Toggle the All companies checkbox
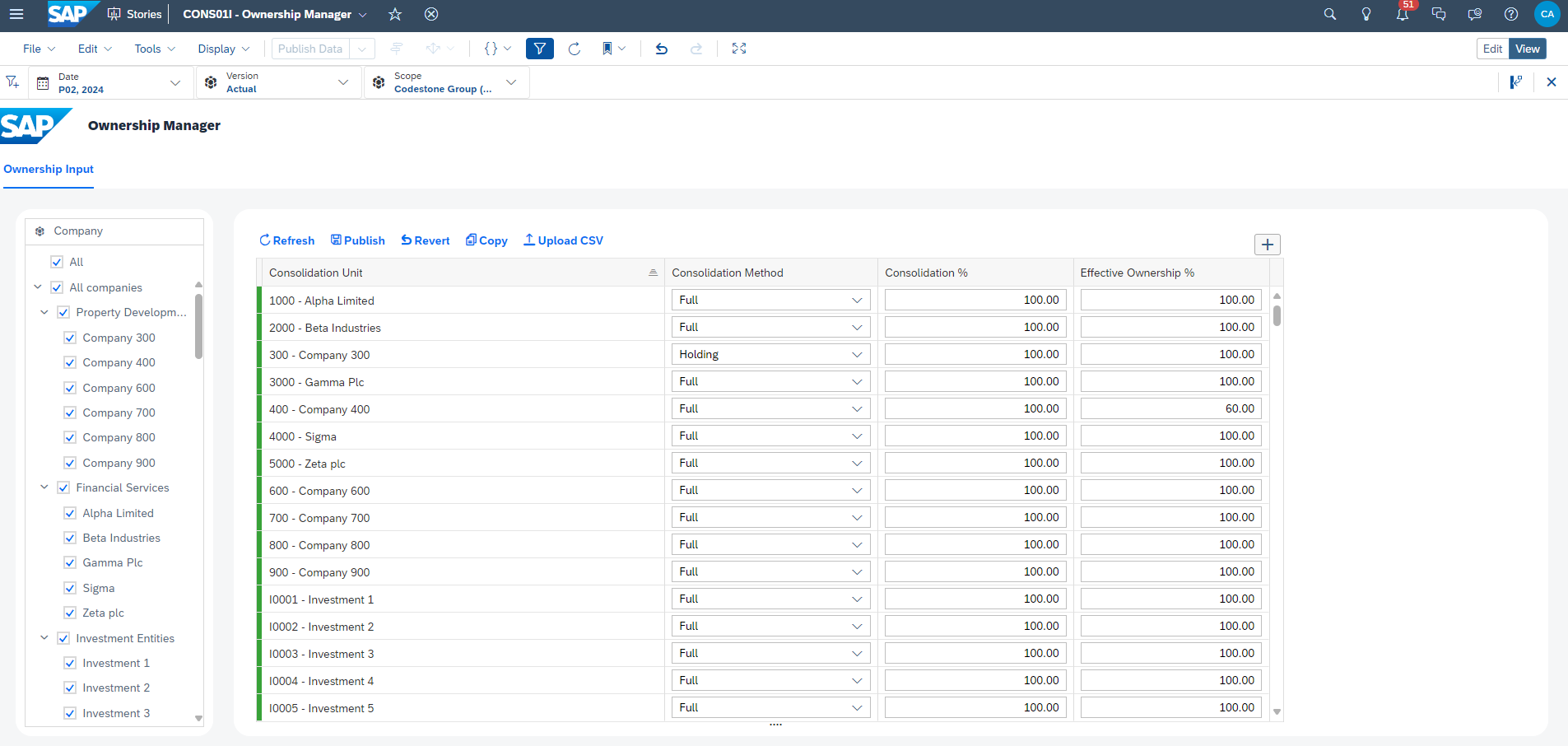 [57, 287]
